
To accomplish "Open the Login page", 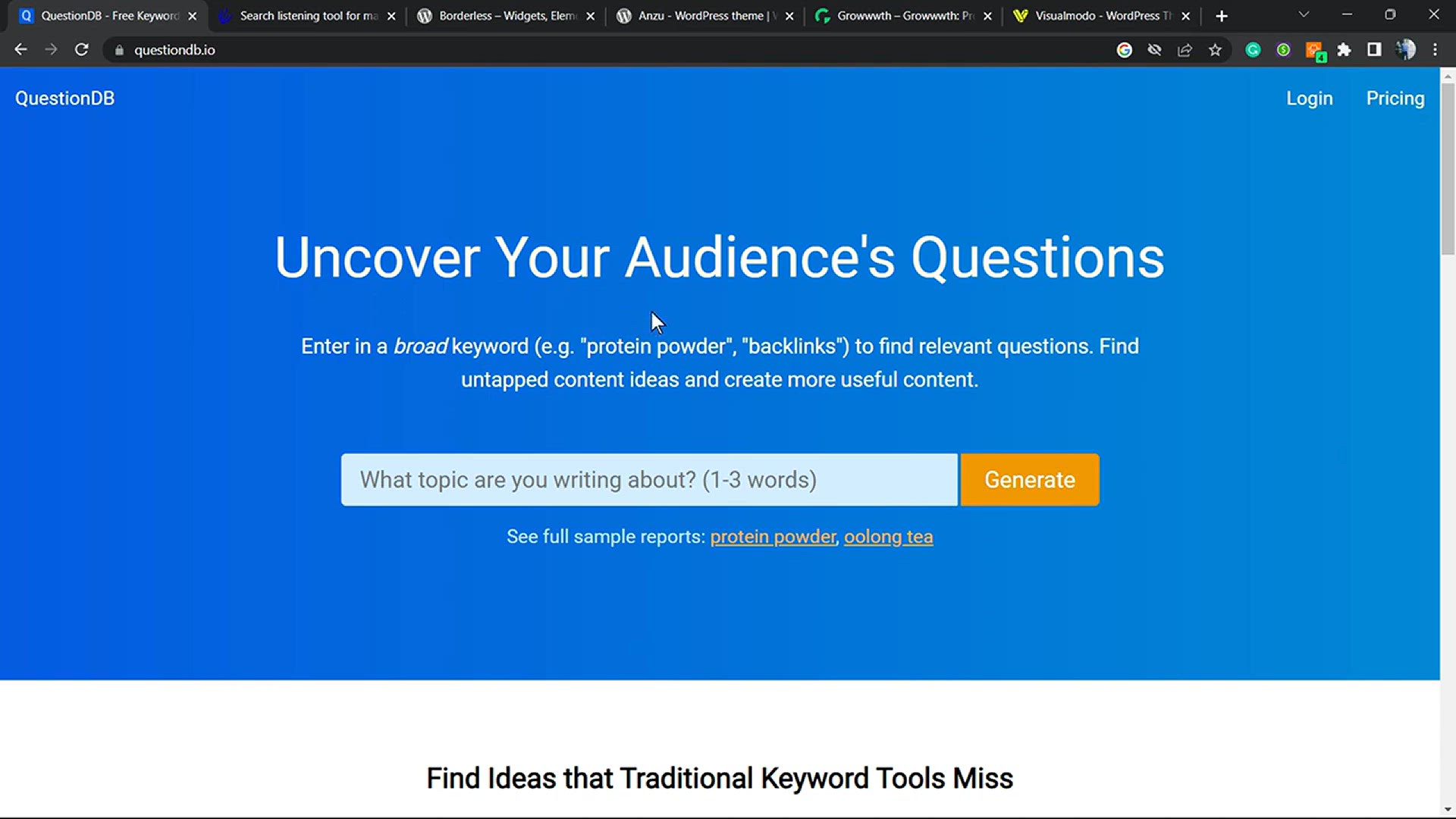I will click(x=1310, y=99).
